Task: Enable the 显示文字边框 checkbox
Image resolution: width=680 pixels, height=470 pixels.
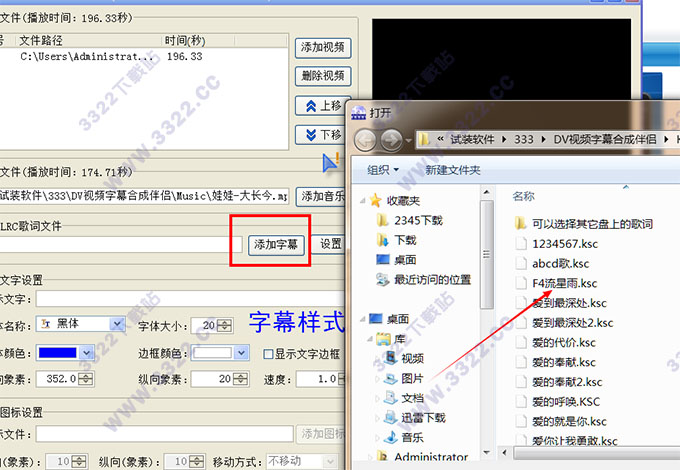Action: coord(268,354)
